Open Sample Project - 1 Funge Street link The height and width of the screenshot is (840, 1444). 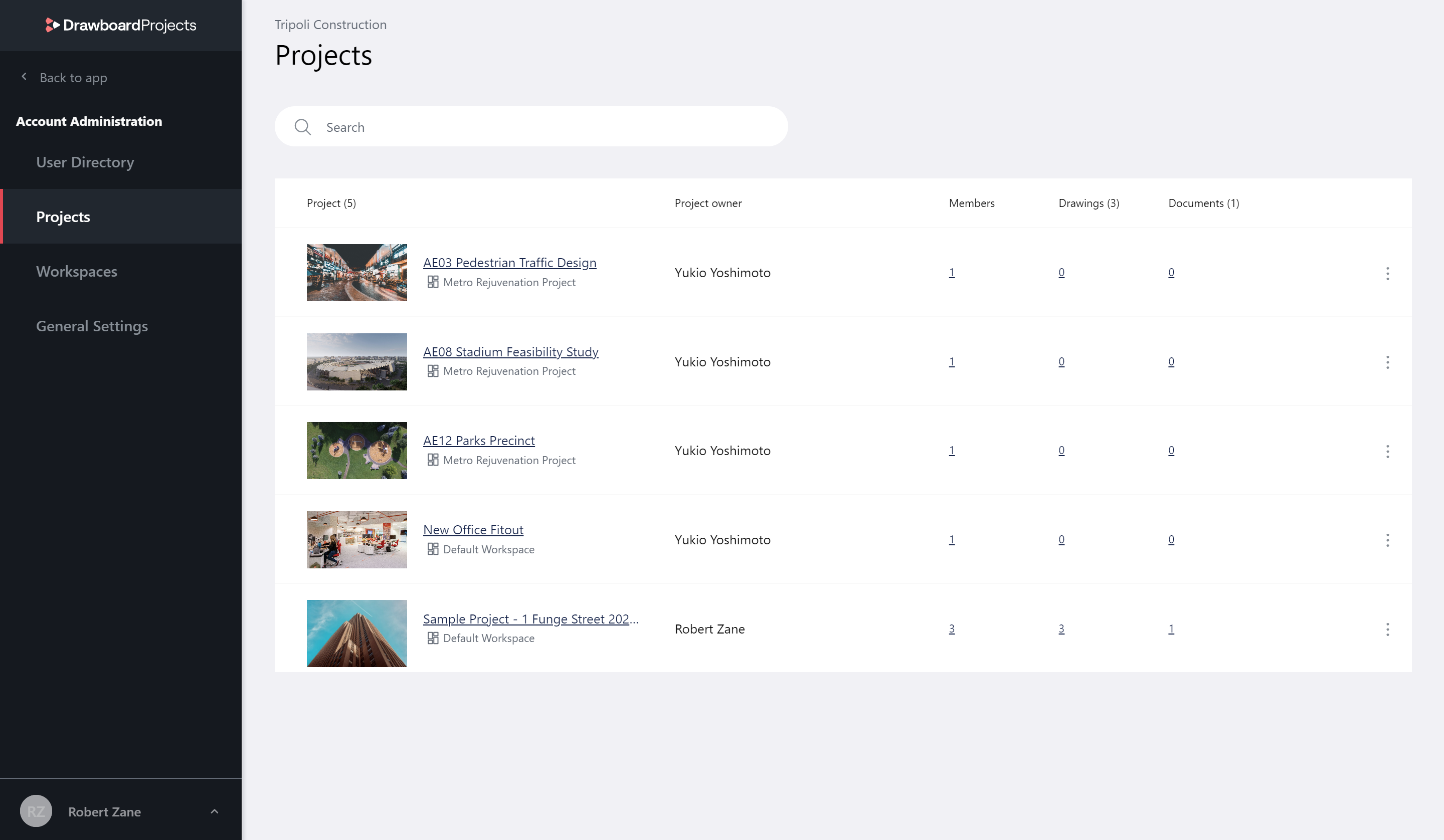pyautogui.click(x=531, y=618)
